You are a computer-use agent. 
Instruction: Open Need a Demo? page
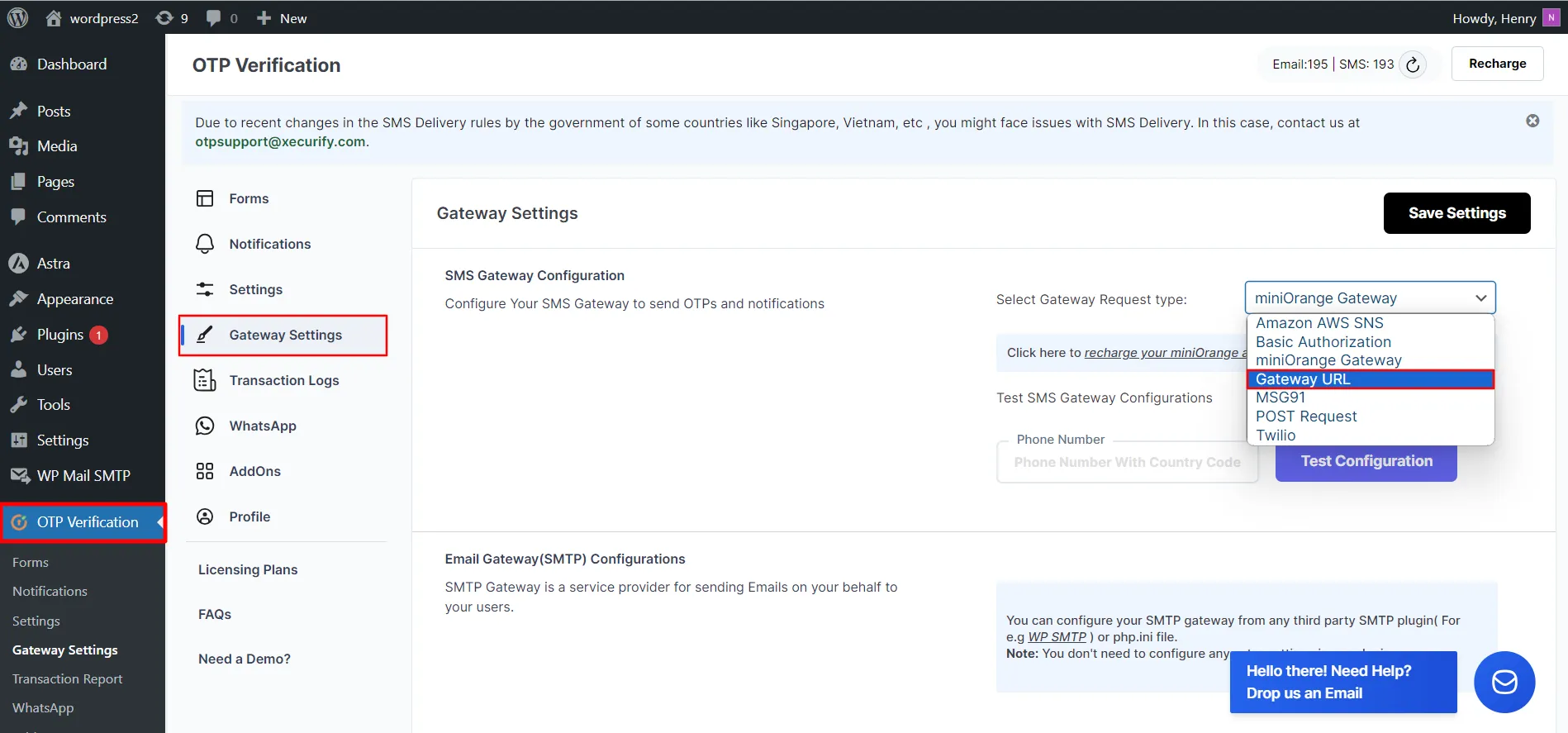[x=245, y=659]
